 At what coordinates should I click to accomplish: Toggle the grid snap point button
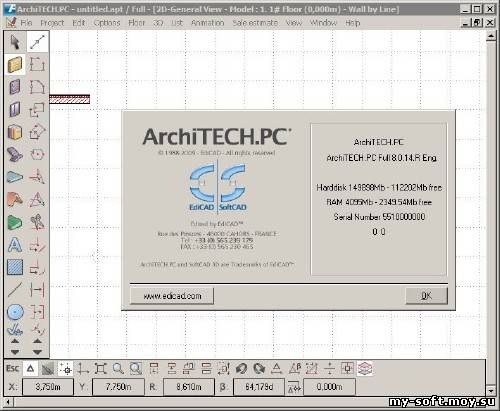click(66, 369)
